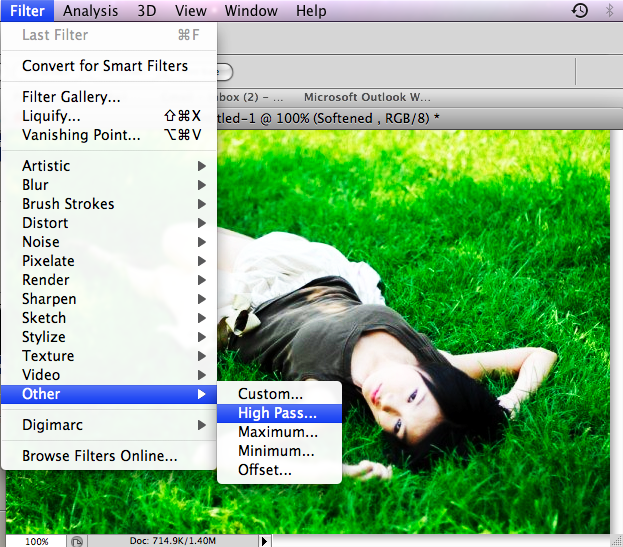Open Filter Gallery dialog

109,97
